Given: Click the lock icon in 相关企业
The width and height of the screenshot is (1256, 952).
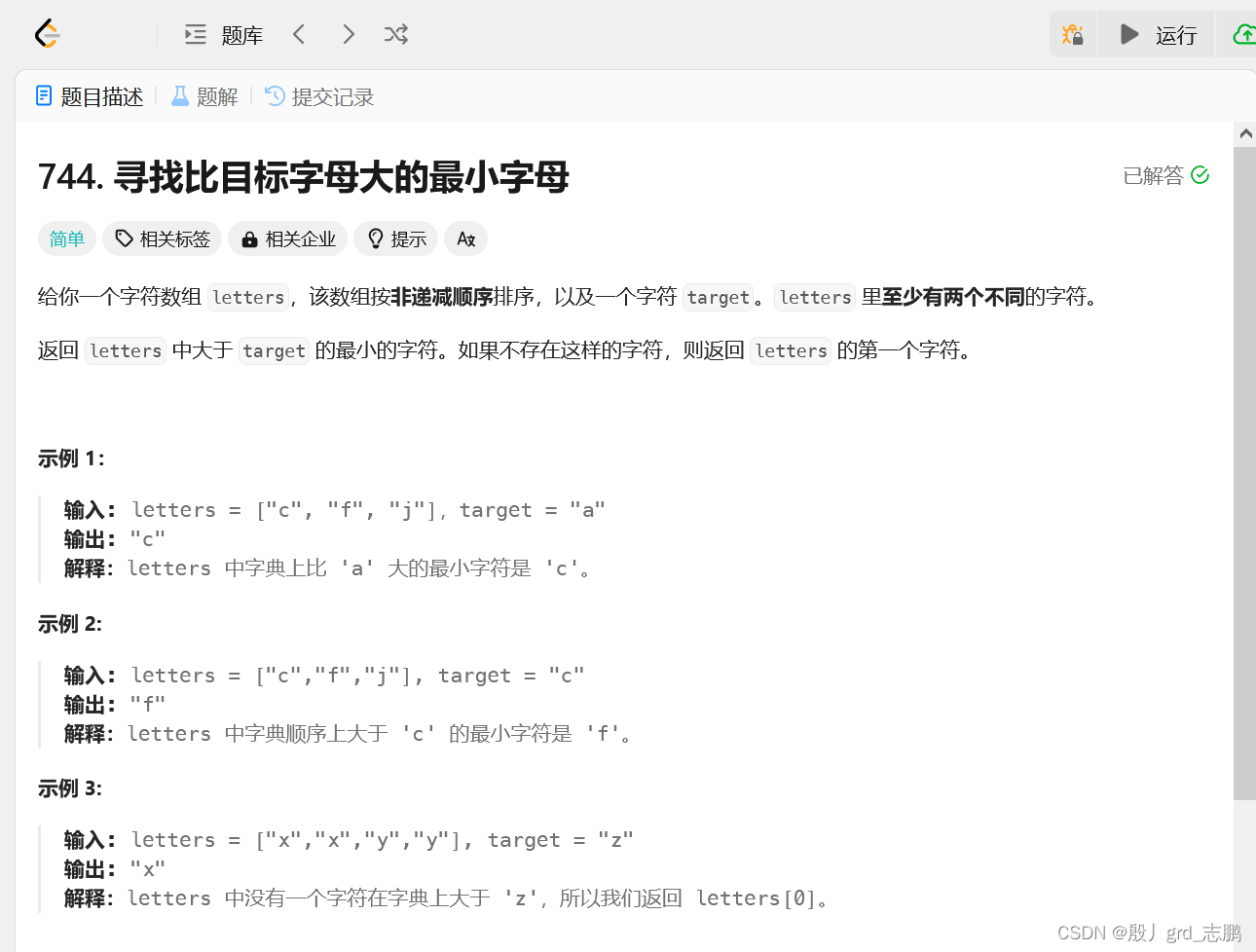Looking at the screenshot, I should [x=250, y=239].
